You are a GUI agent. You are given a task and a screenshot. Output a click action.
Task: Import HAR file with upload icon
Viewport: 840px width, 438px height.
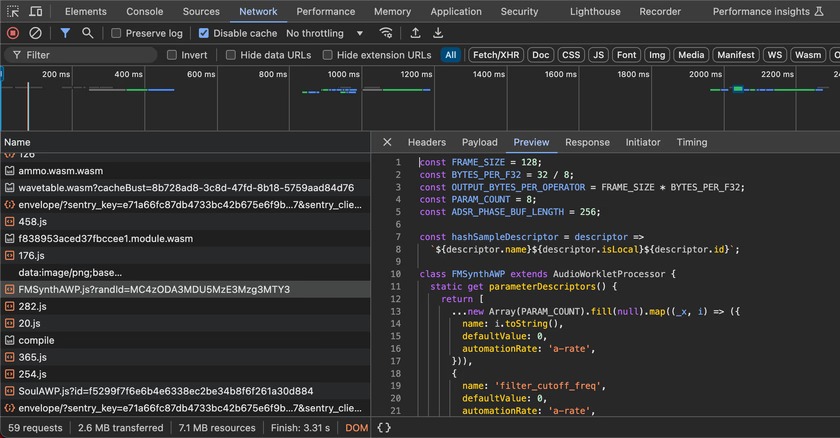coord(415,33)
